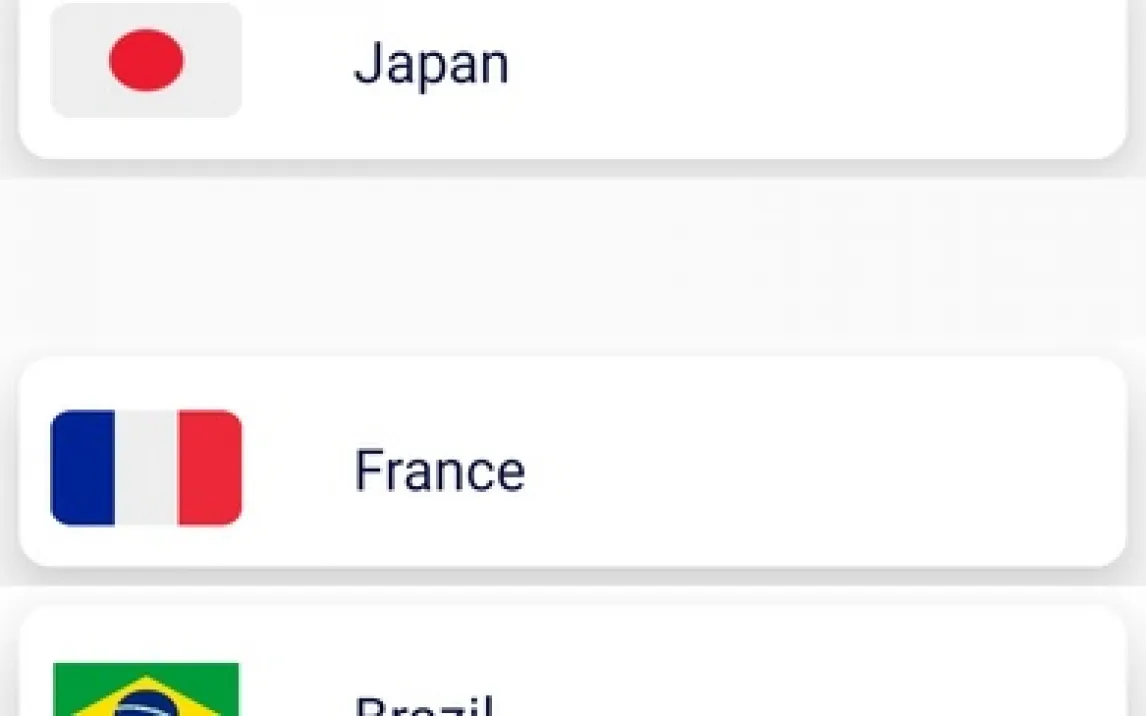Click the red circle on Japan's flag
Image resolution: width=1146 pixels, height=716 pixels.
[146, 60]
